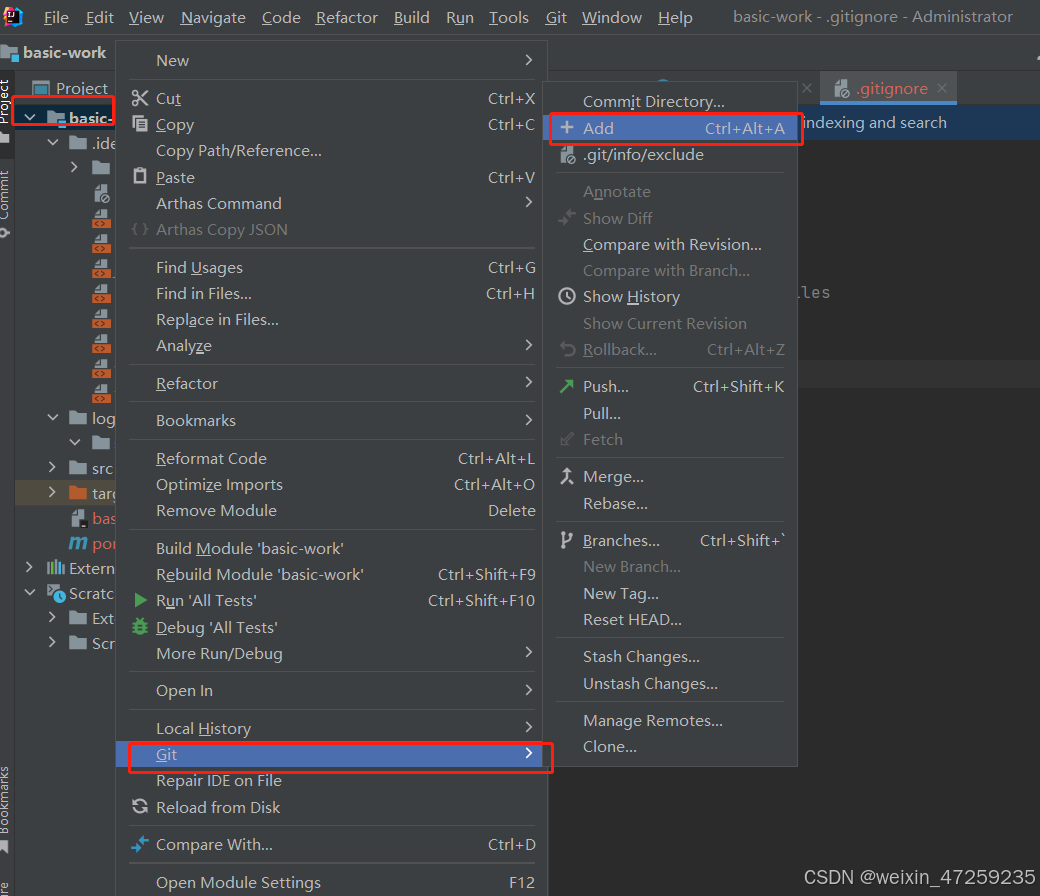Viewport: 1040px width, 896px height.
Task: Choose Add in the Git submenu
Action: [671, 129]
